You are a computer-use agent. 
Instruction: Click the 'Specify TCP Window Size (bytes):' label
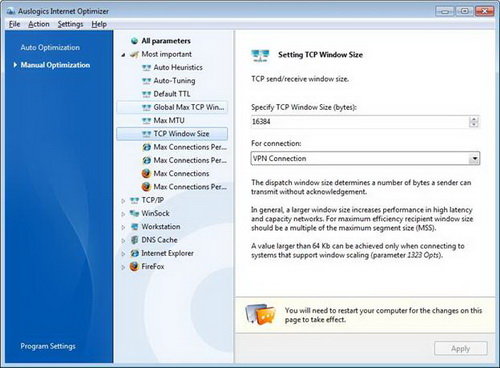(x=304, y=107)
